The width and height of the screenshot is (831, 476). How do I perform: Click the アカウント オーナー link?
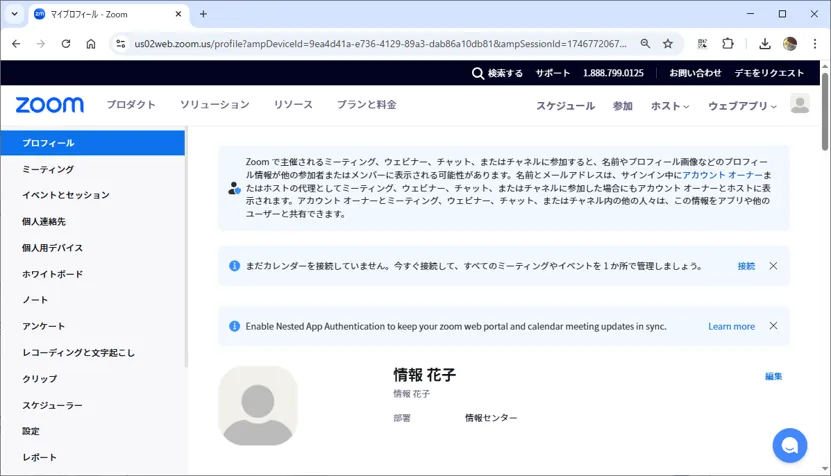coord(722,175)
